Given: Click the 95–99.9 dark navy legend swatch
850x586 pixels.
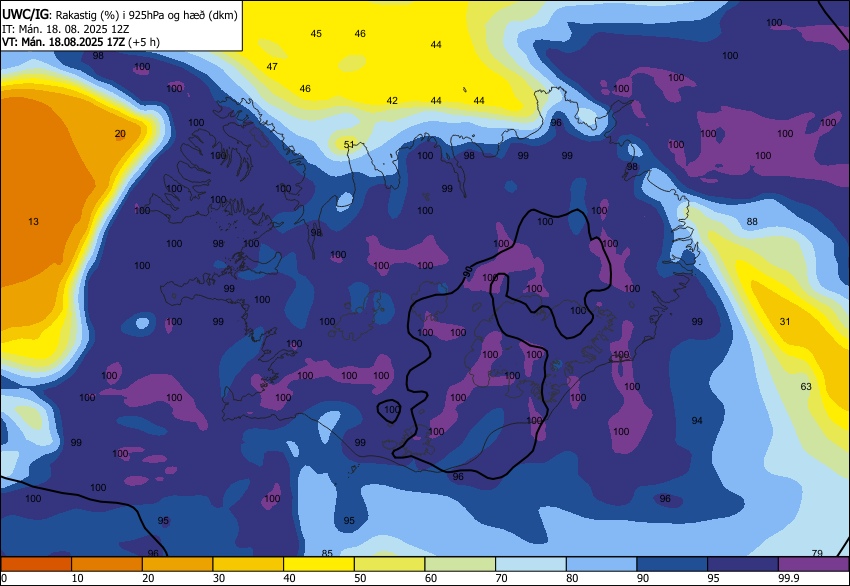Looking at the screenshot, I should pyautogui.click(x=743, y=564).
